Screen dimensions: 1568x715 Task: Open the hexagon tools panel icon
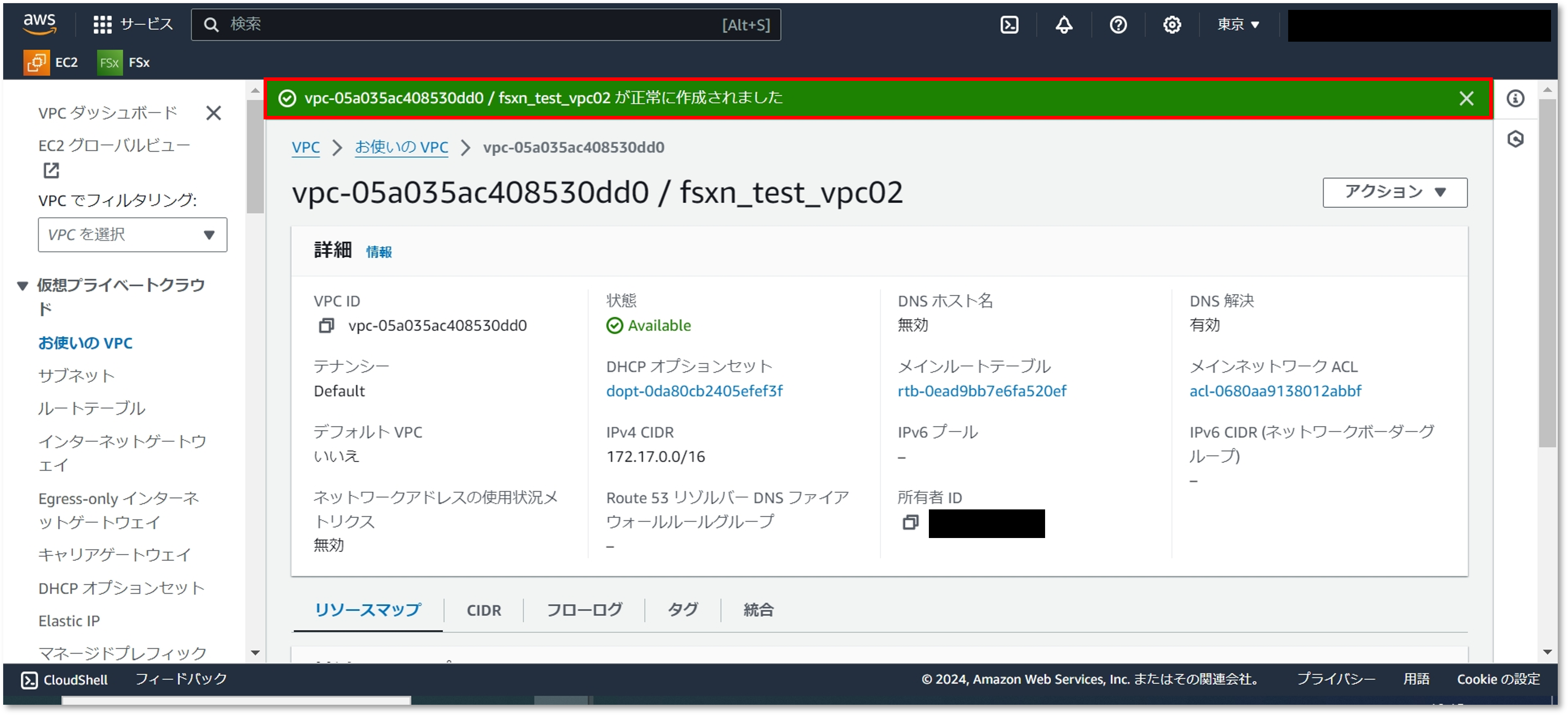[x=1515, y=139]
